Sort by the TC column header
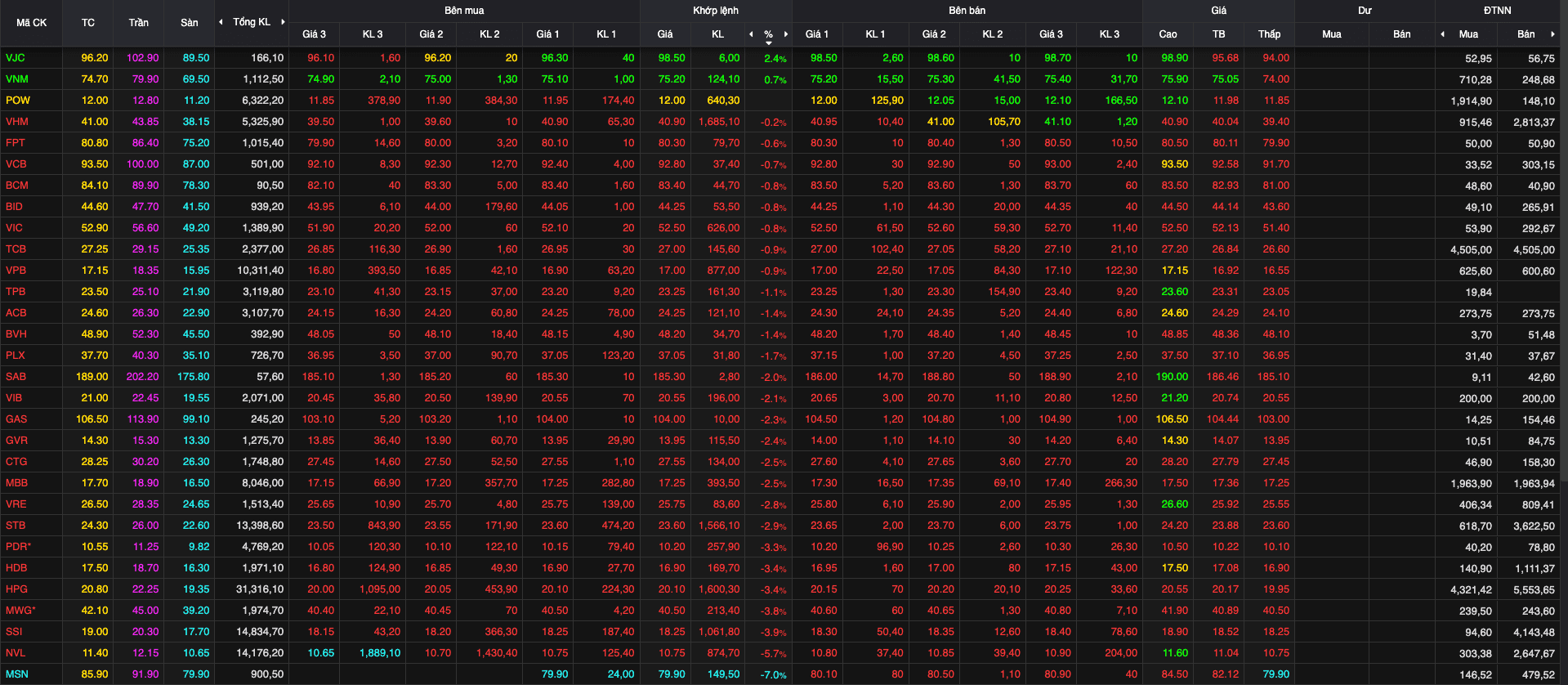The width and height of the screenshot is (1568, 685). (88, 23)
